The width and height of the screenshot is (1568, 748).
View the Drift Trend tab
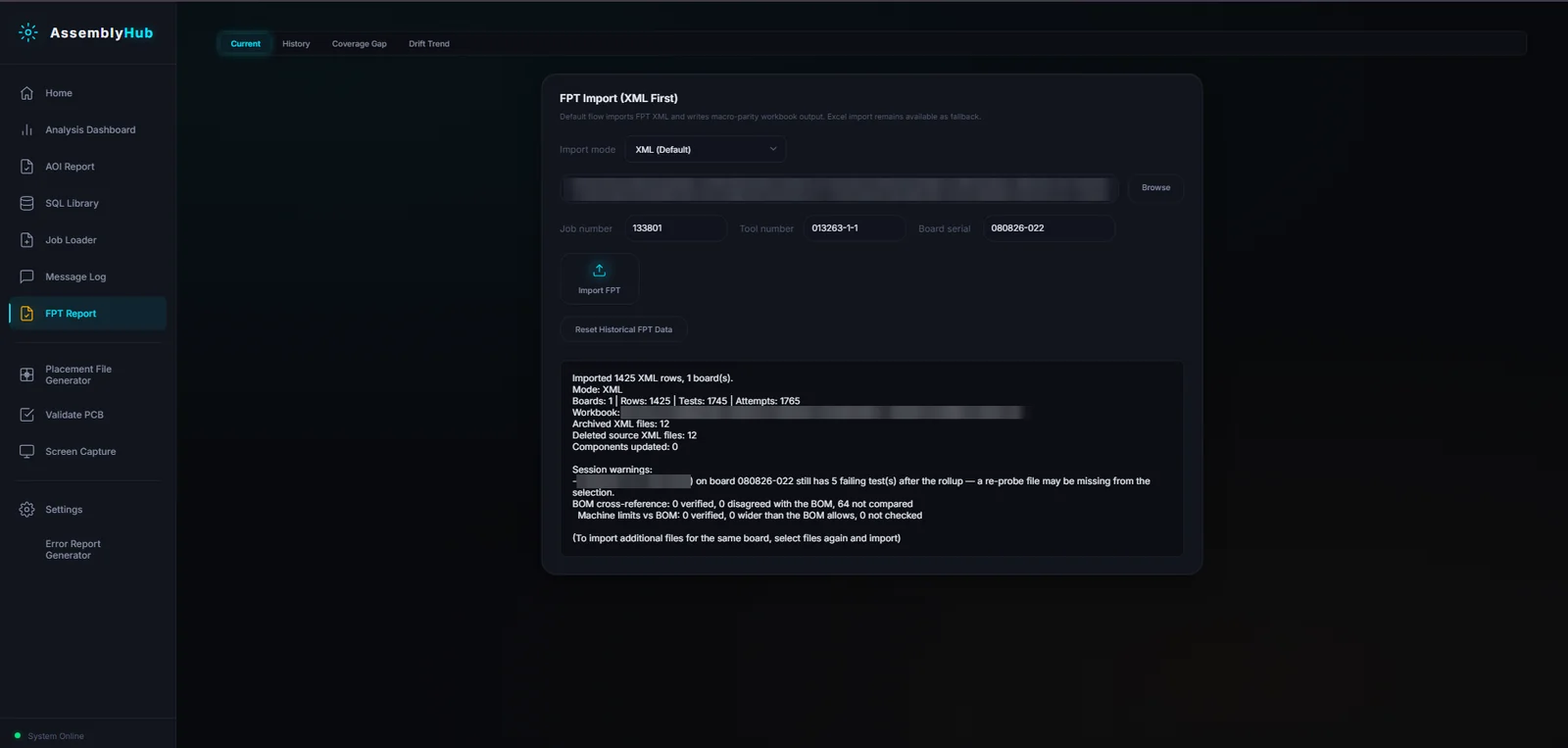click(x=429, y=44)
